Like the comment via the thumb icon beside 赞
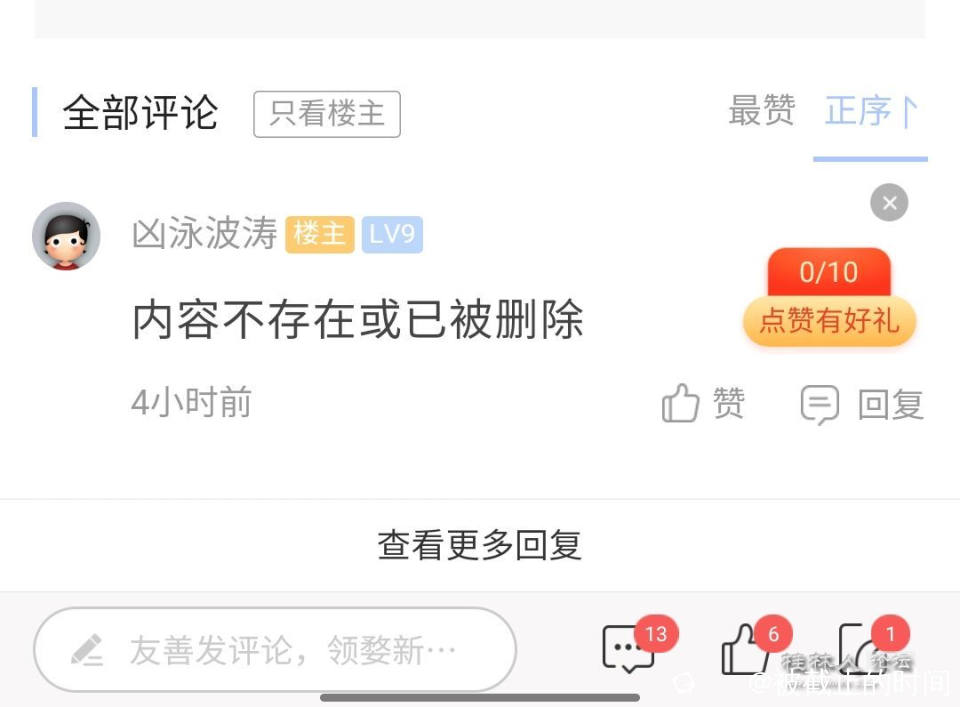The height and width of the screenshot is (707, 960). (x=680, y=403)
